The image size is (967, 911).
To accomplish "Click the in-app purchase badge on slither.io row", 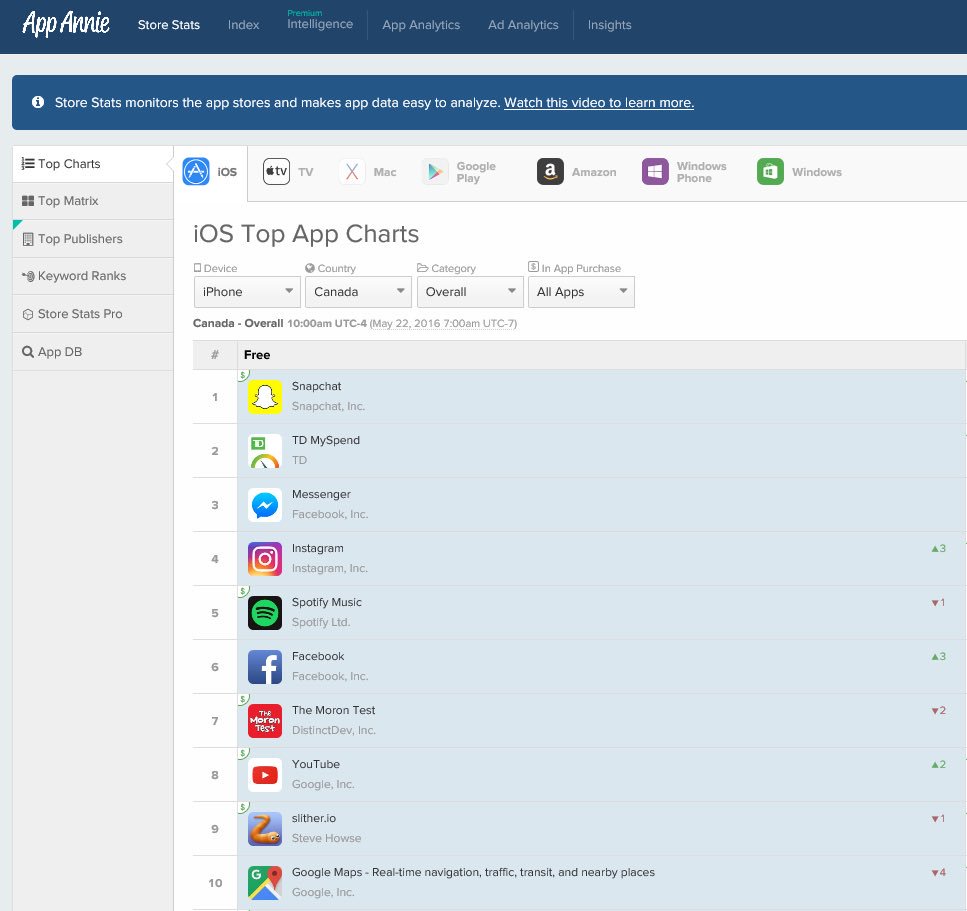I will [x=244, y=807].
